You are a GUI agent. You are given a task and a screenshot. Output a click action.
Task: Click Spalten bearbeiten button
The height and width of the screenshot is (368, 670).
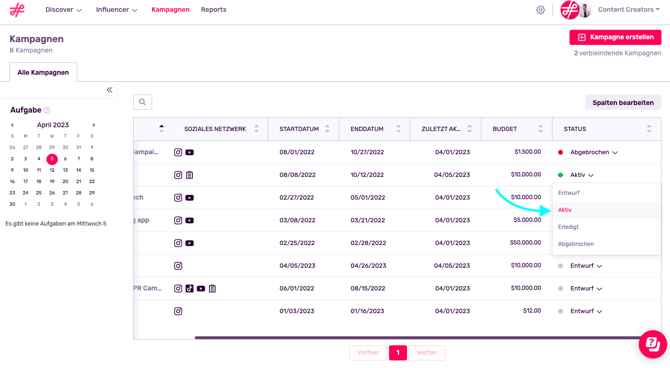(x=623, y=103)
